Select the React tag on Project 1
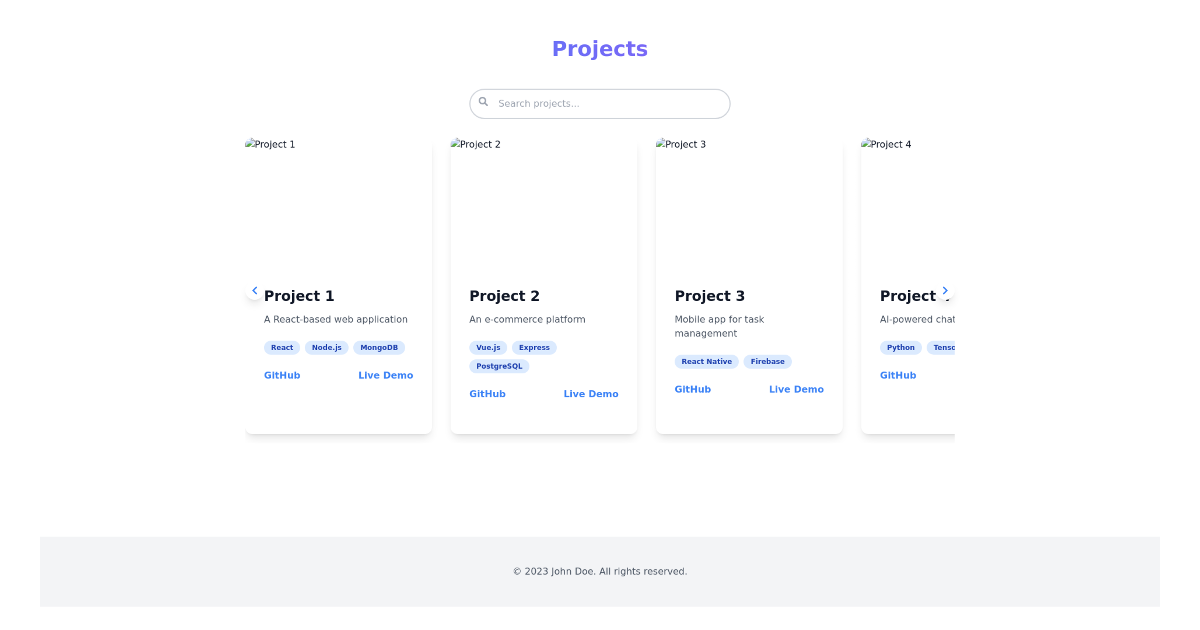This screenshot has height=630, width=1200. point(282,347)
